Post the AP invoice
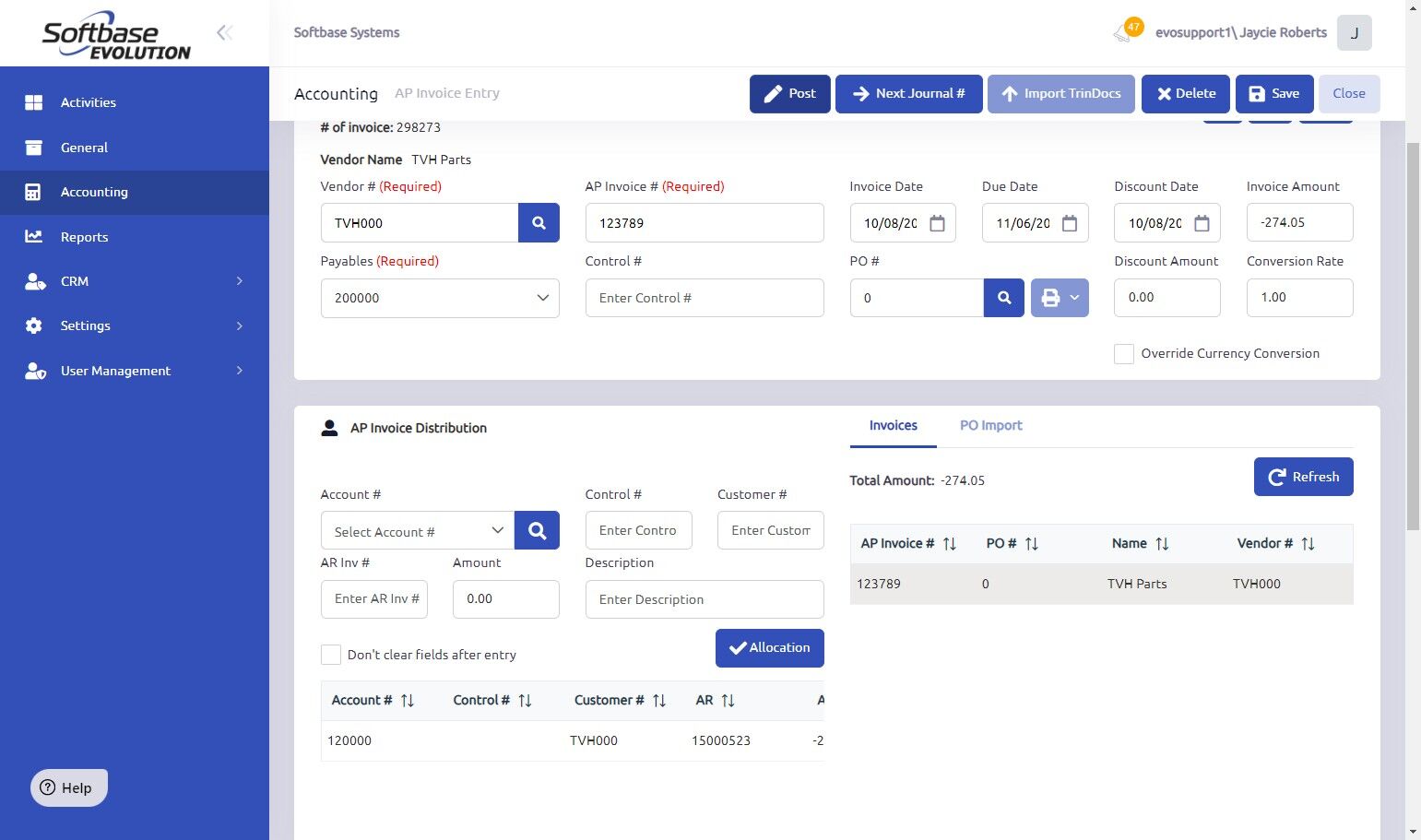 [x=790, y=94]
